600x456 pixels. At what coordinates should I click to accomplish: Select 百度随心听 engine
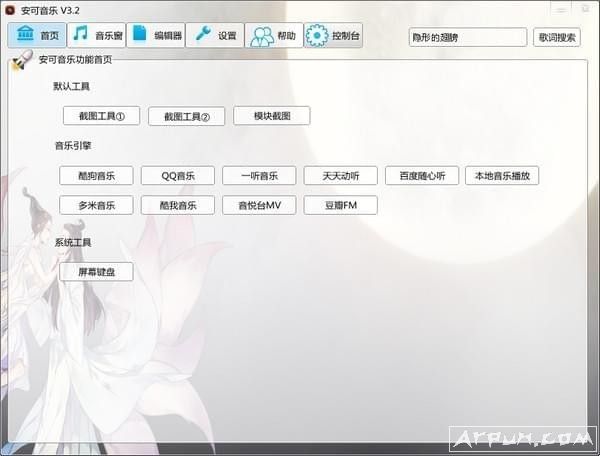coord(422,176)
